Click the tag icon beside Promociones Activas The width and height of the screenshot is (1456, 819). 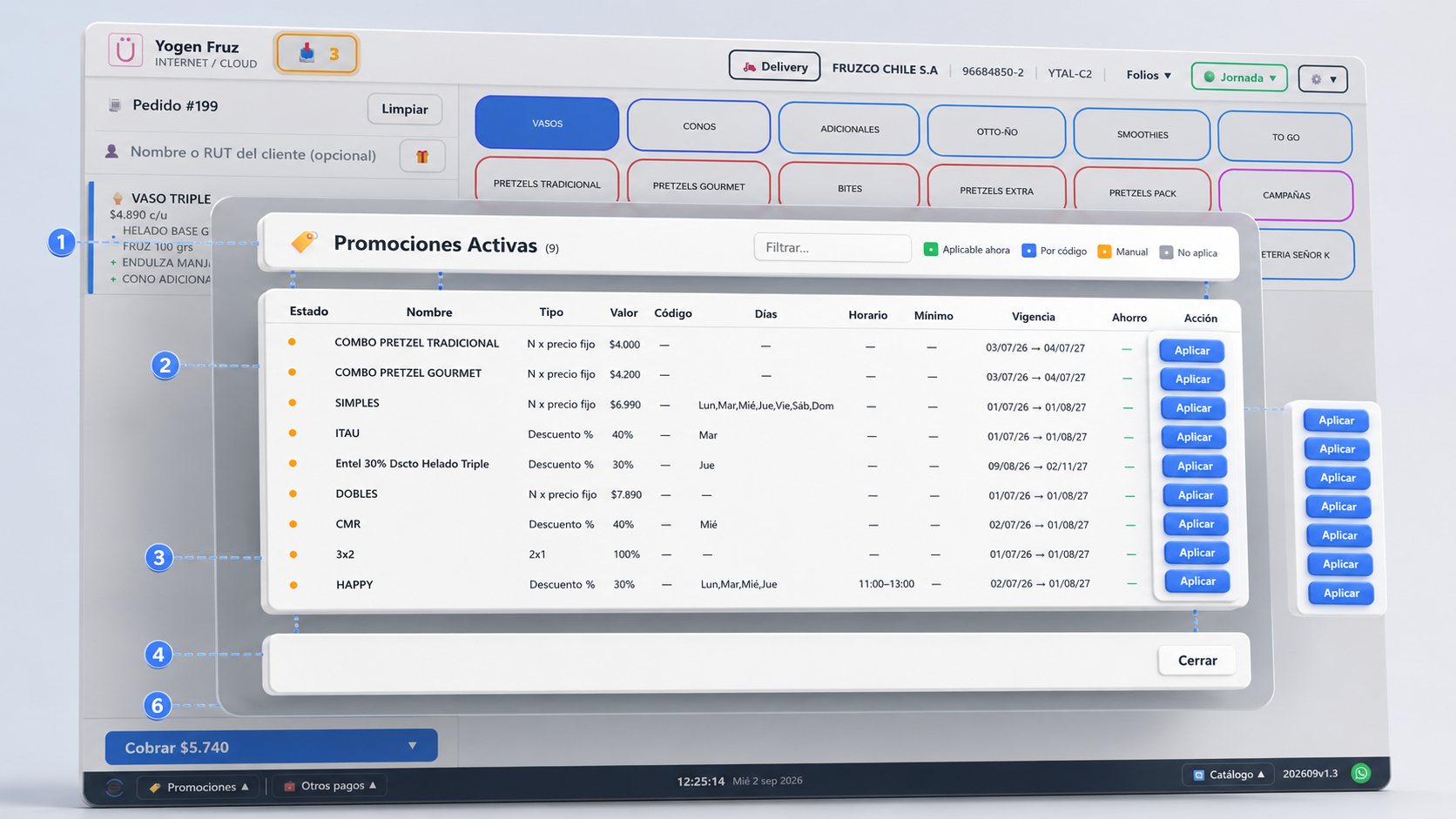tap(304, 241)
